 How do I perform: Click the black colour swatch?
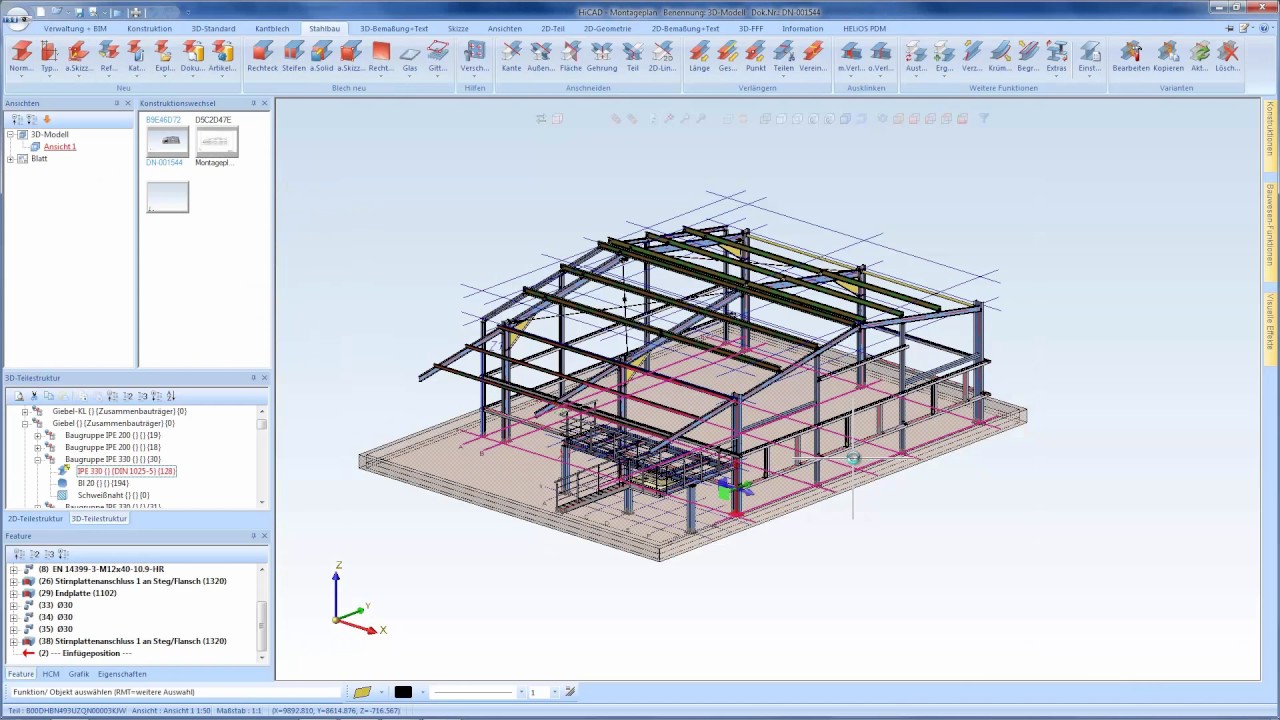[403, 692]
